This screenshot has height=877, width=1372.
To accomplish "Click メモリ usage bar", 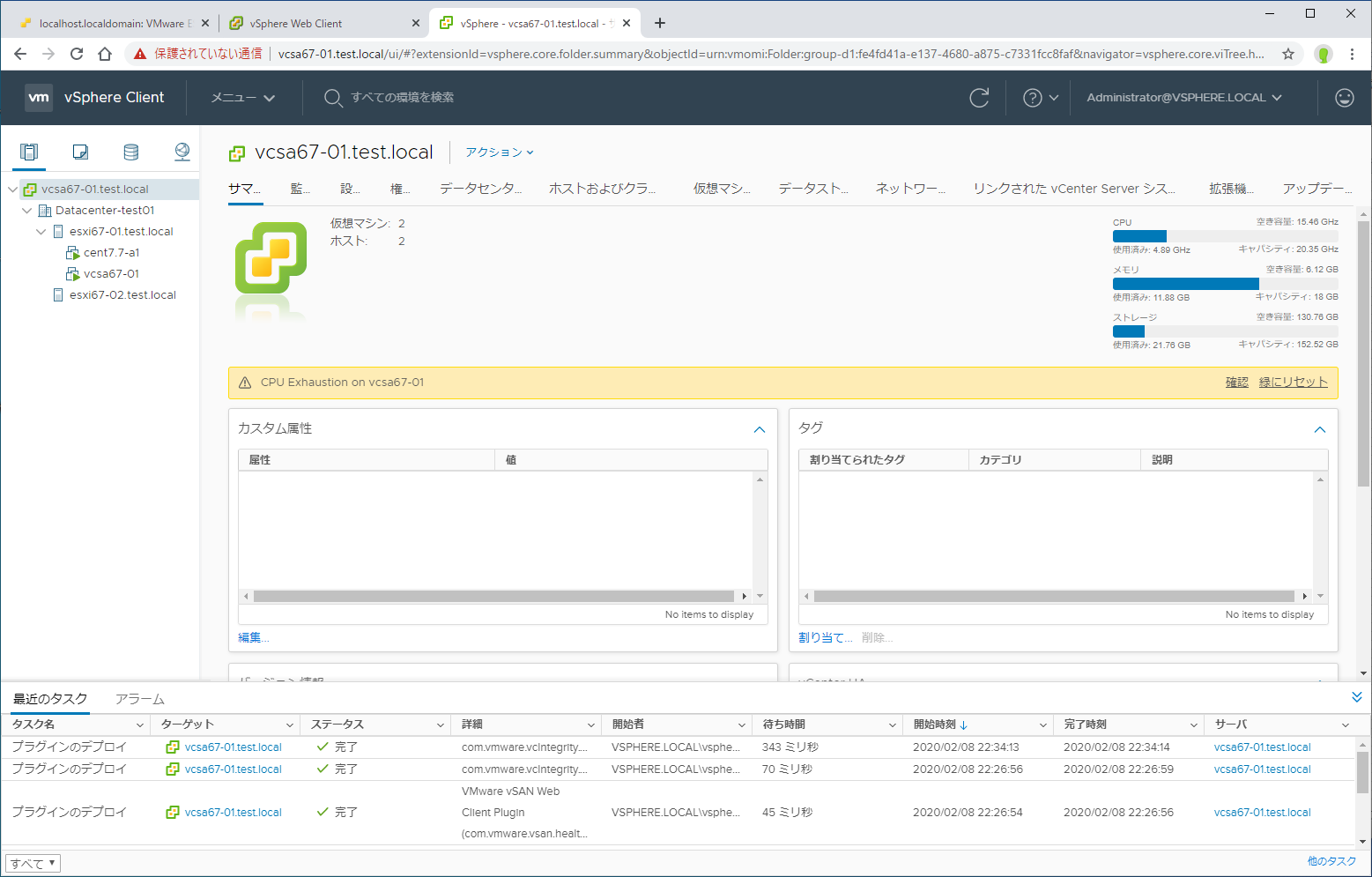I will pyautogui.click(x=1225, y=284).
